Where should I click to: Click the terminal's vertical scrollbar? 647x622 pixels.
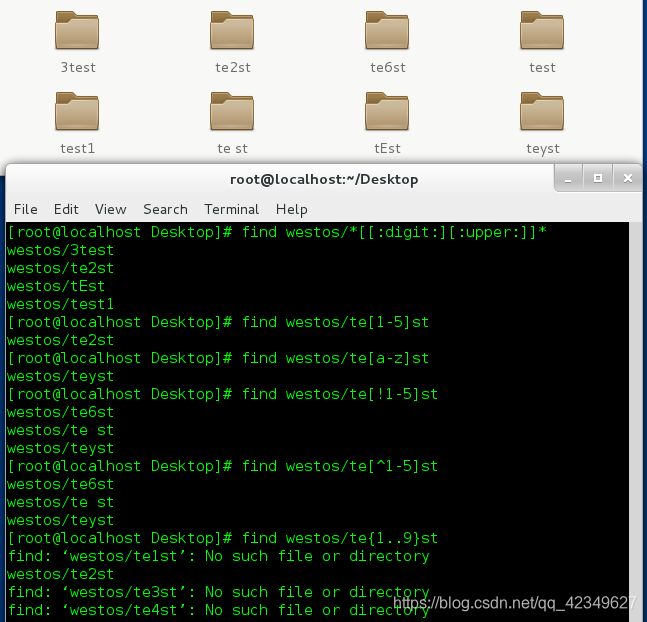tap(635, 421)
